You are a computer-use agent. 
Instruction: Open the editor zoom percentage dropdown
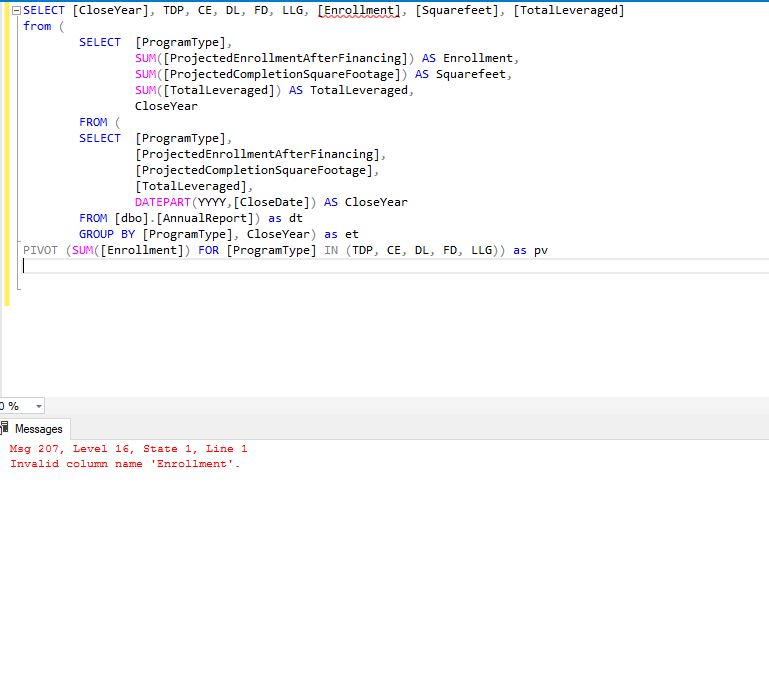38,406
